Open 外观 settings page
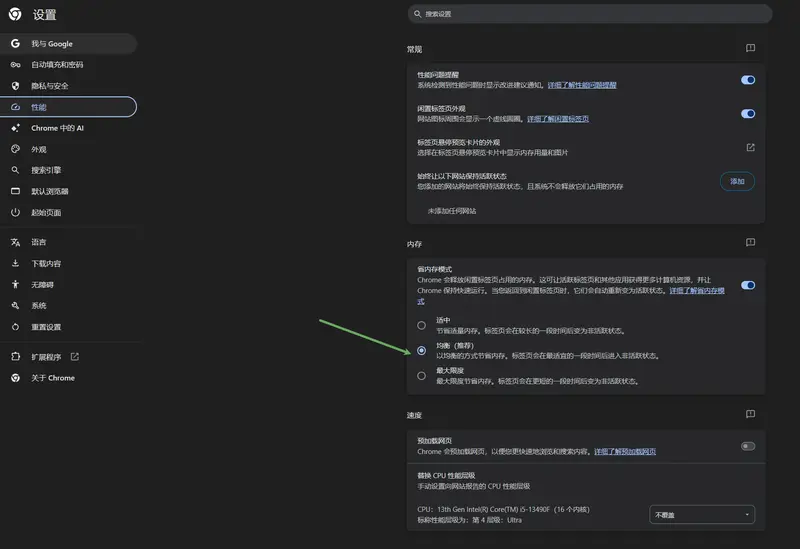Screen dimensions: 800x549 click(x=68, y=149)
